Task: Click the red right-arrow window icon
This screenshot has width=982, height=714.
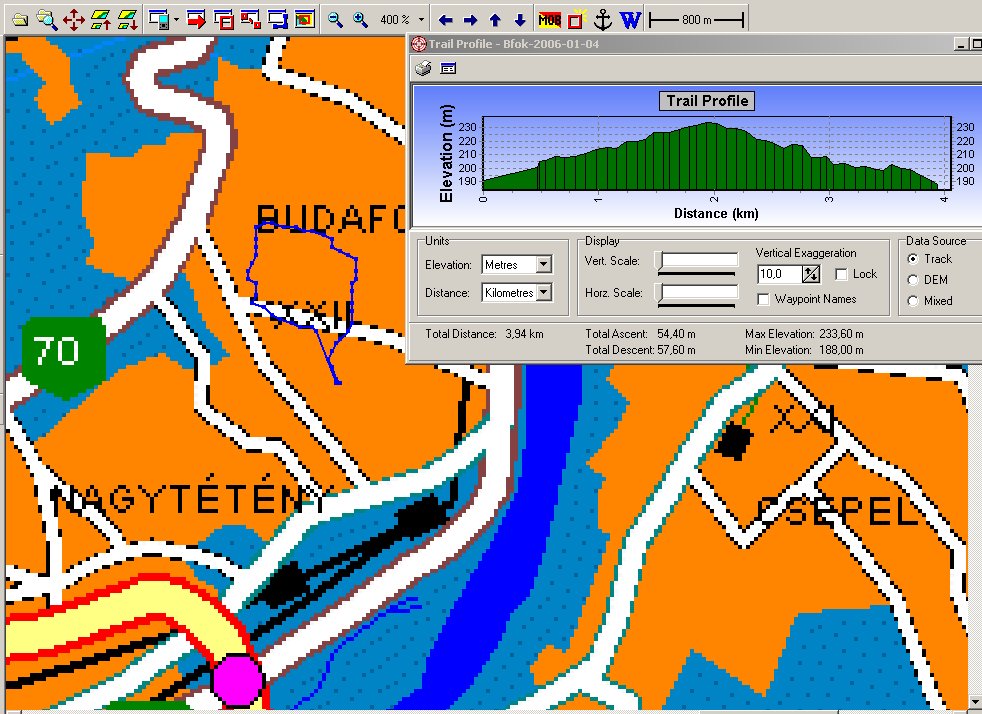Action: click(x=197, y=19)
